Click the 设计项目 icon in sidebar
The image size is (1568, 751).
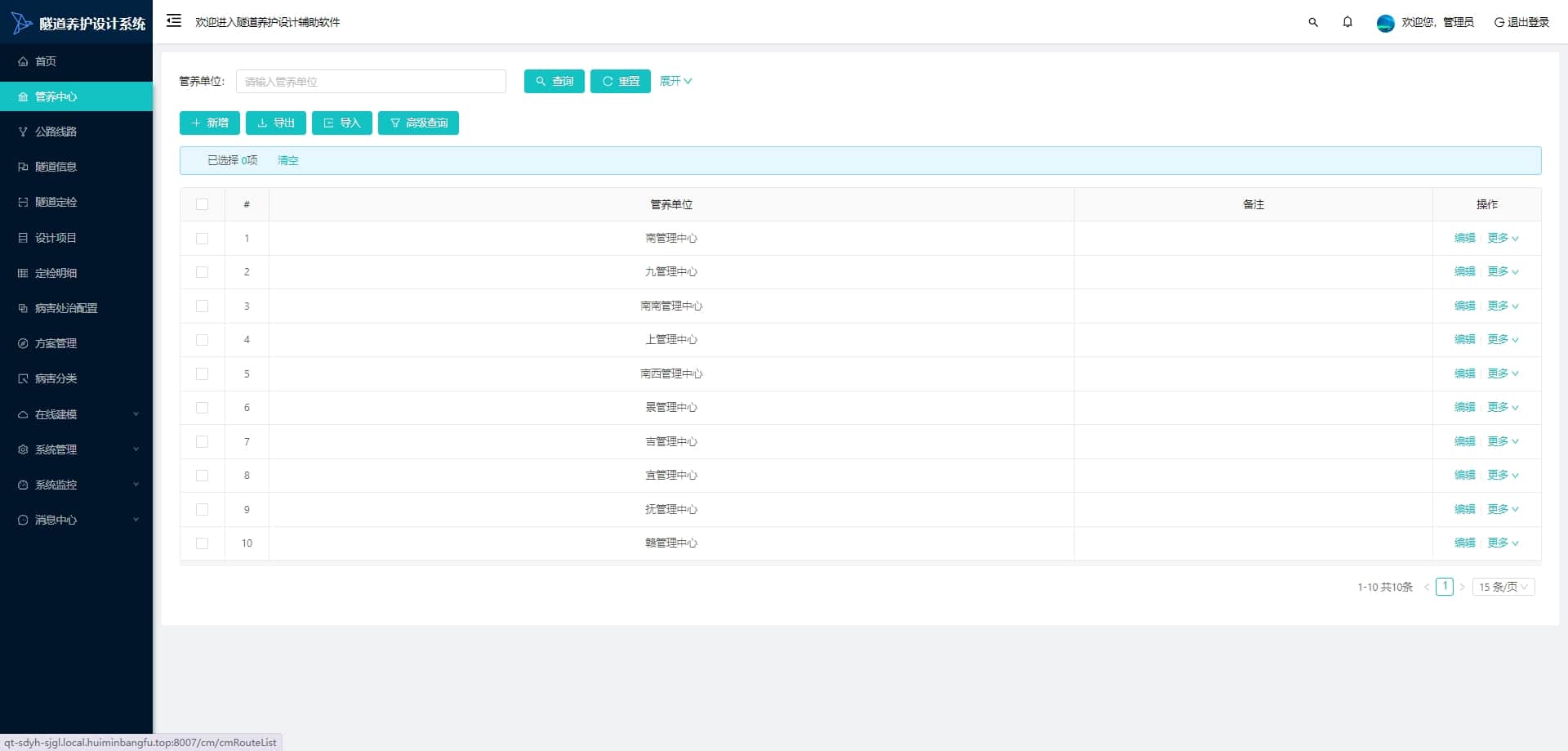[23, 238]
